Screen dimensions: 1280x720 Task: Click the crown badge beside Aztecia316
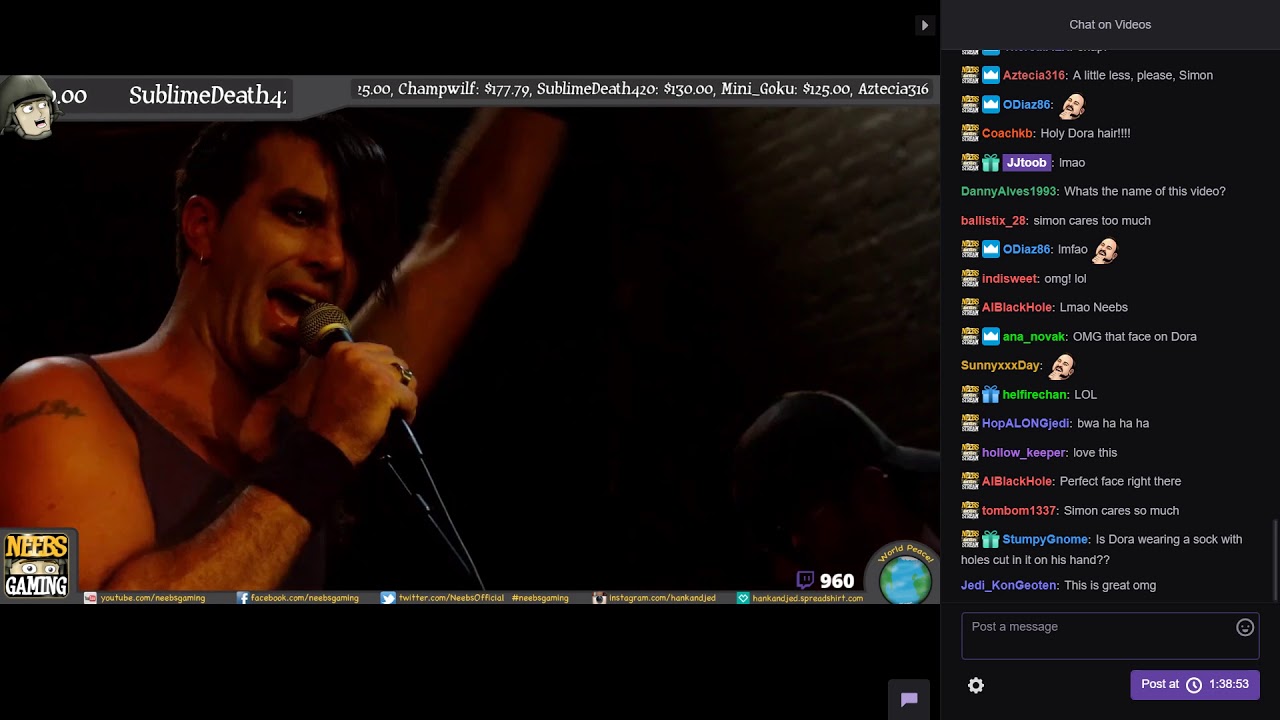(x=991, y=75)
